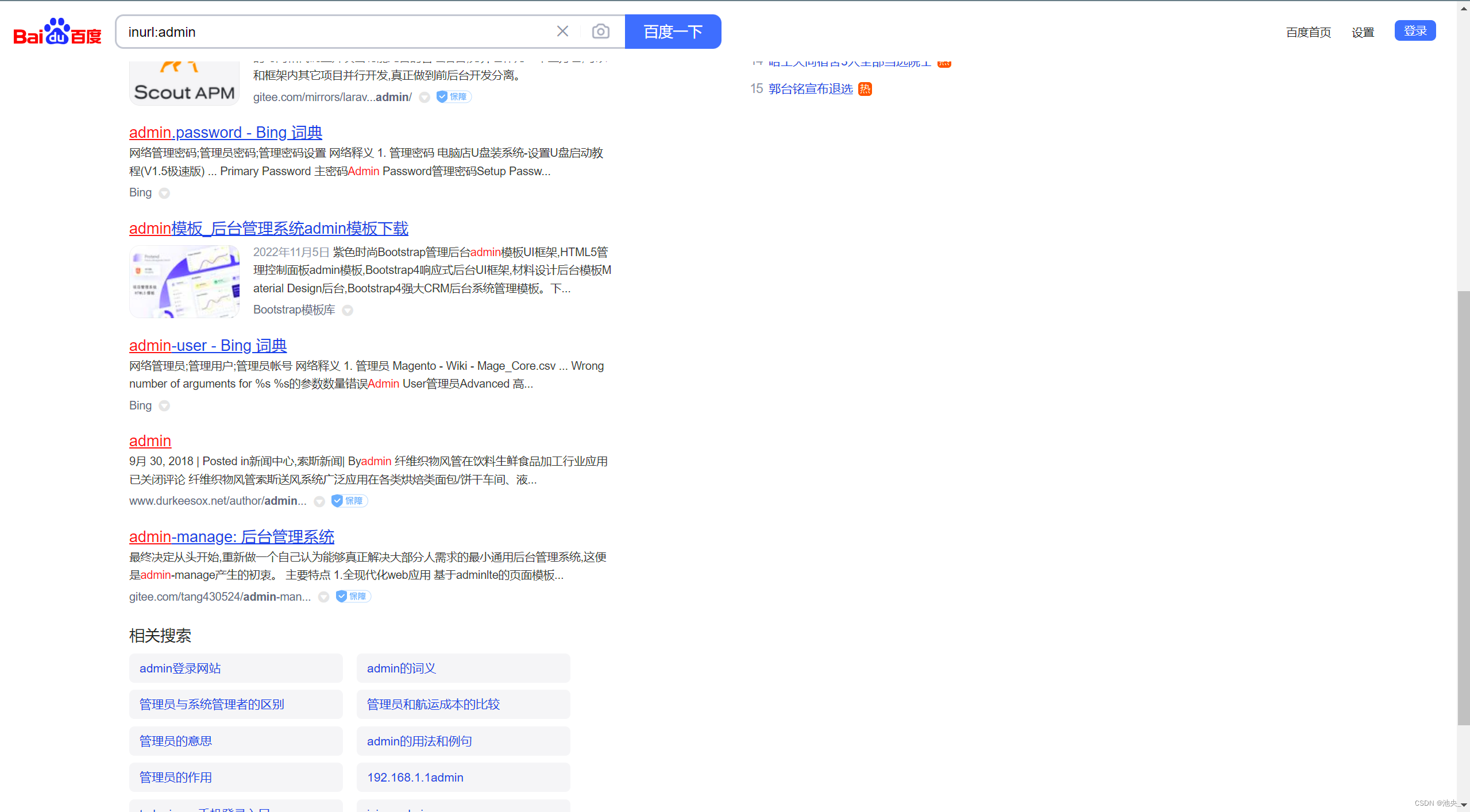Expand dropdown beside durkeesox.net URL

pyautogui.click(x=319, y=501)
